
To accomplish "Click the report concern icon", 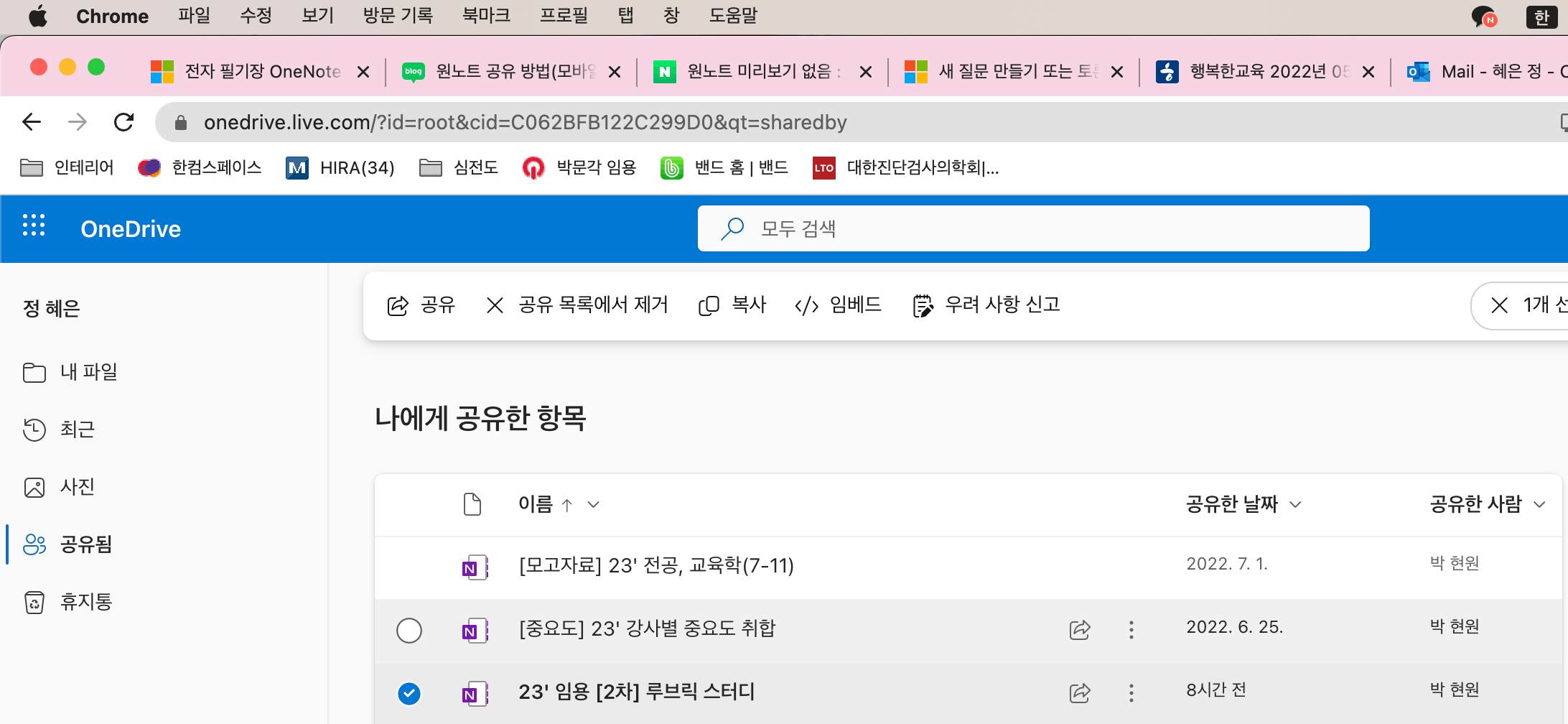I will point(923,305).
